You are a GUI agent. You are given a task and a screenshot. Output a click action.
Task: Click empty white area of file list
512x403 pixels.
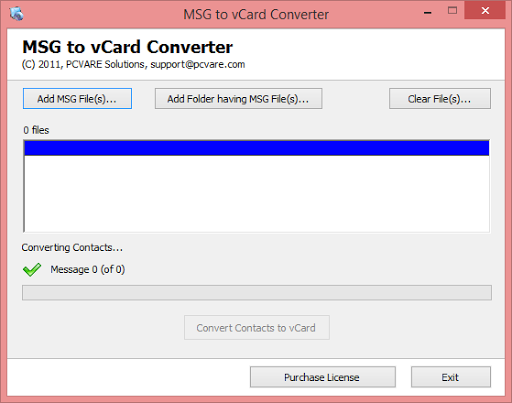coord(257,193)
